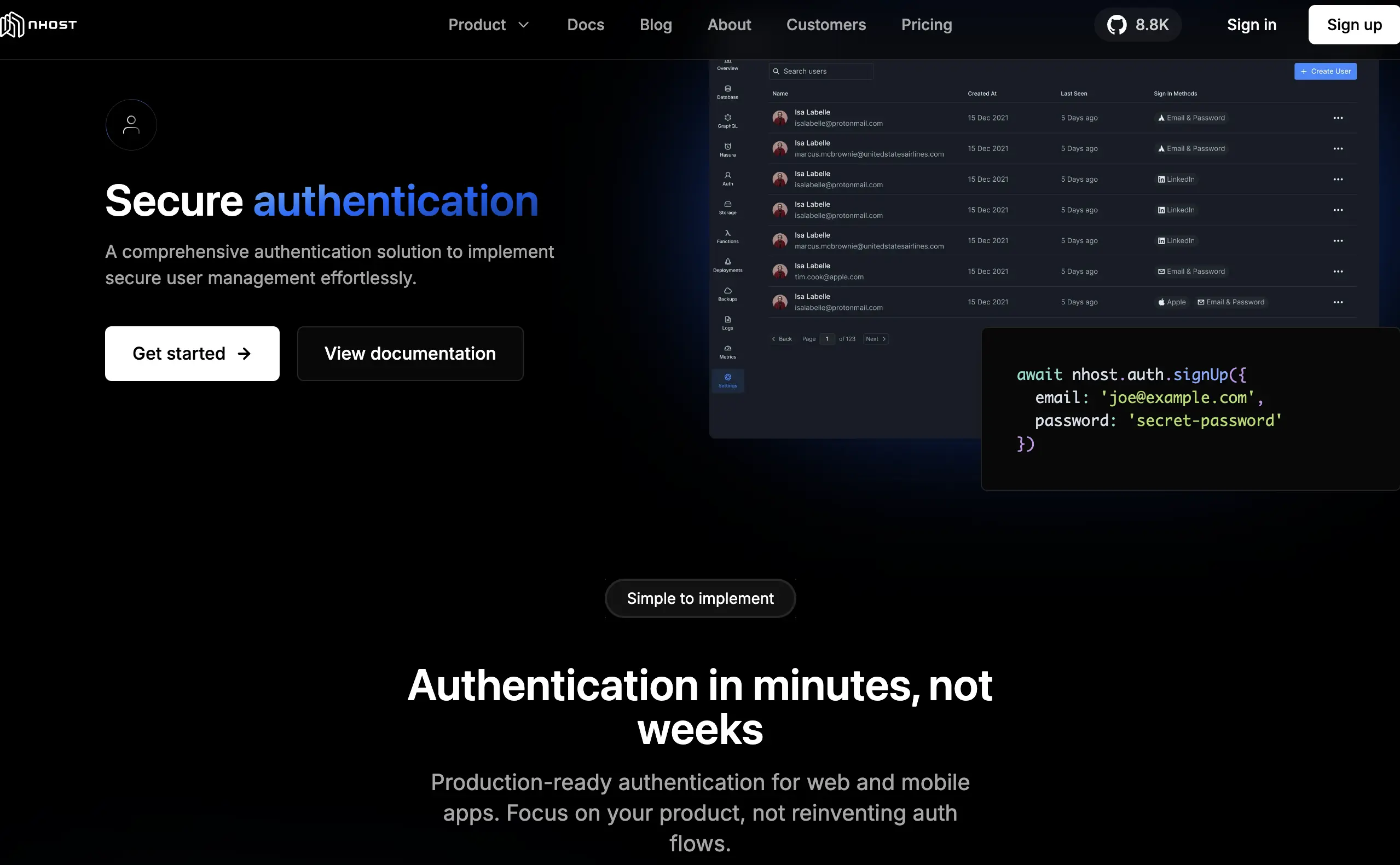1400x865 pixels.
Task: Open the Pricing navigation item
Action: coord(926,25)
